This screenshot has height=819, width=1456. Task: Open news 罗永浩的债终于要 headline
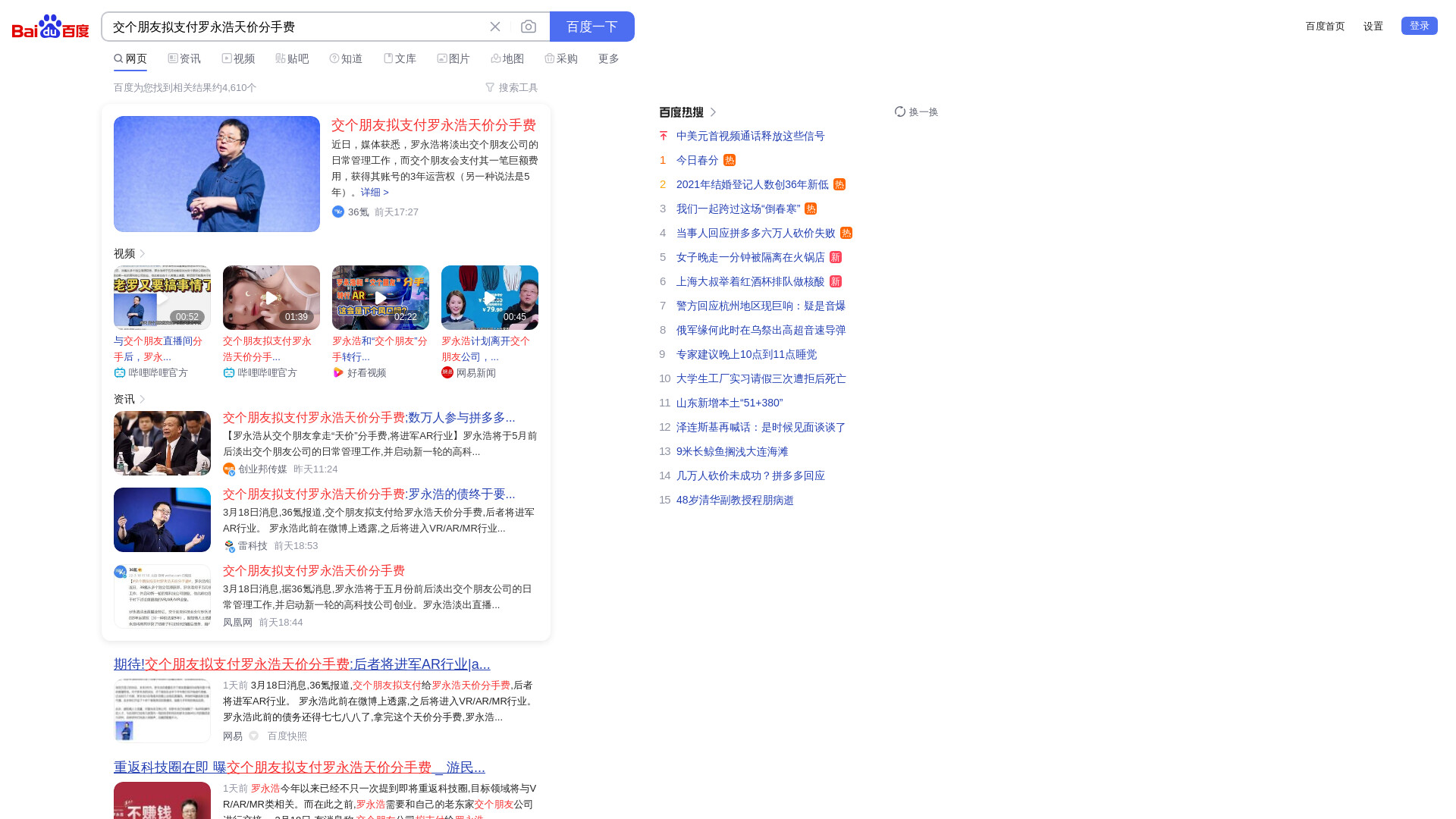(x=369, y=494)
